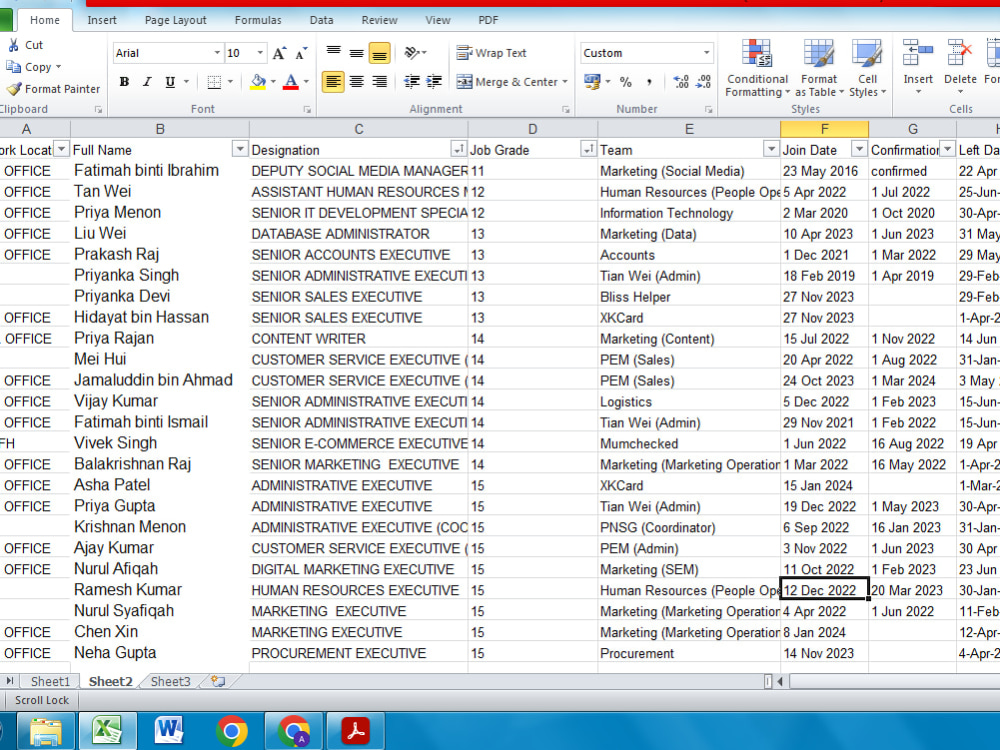This screenshot has height=750, width=1000.
Task: Select cell with Ramesh Kumar
Action: [x=160, y=590]
